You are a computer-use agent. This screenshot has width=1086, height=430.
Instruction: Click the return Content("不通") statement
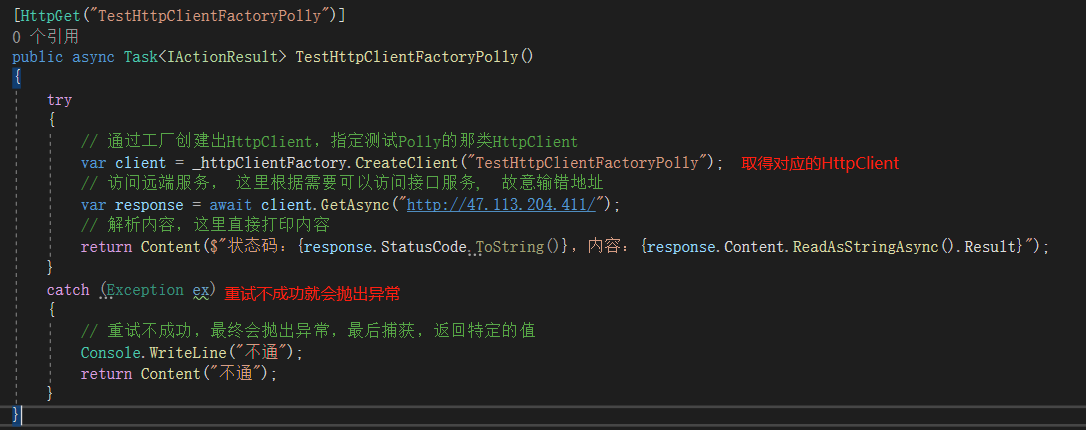coord(179,374)
